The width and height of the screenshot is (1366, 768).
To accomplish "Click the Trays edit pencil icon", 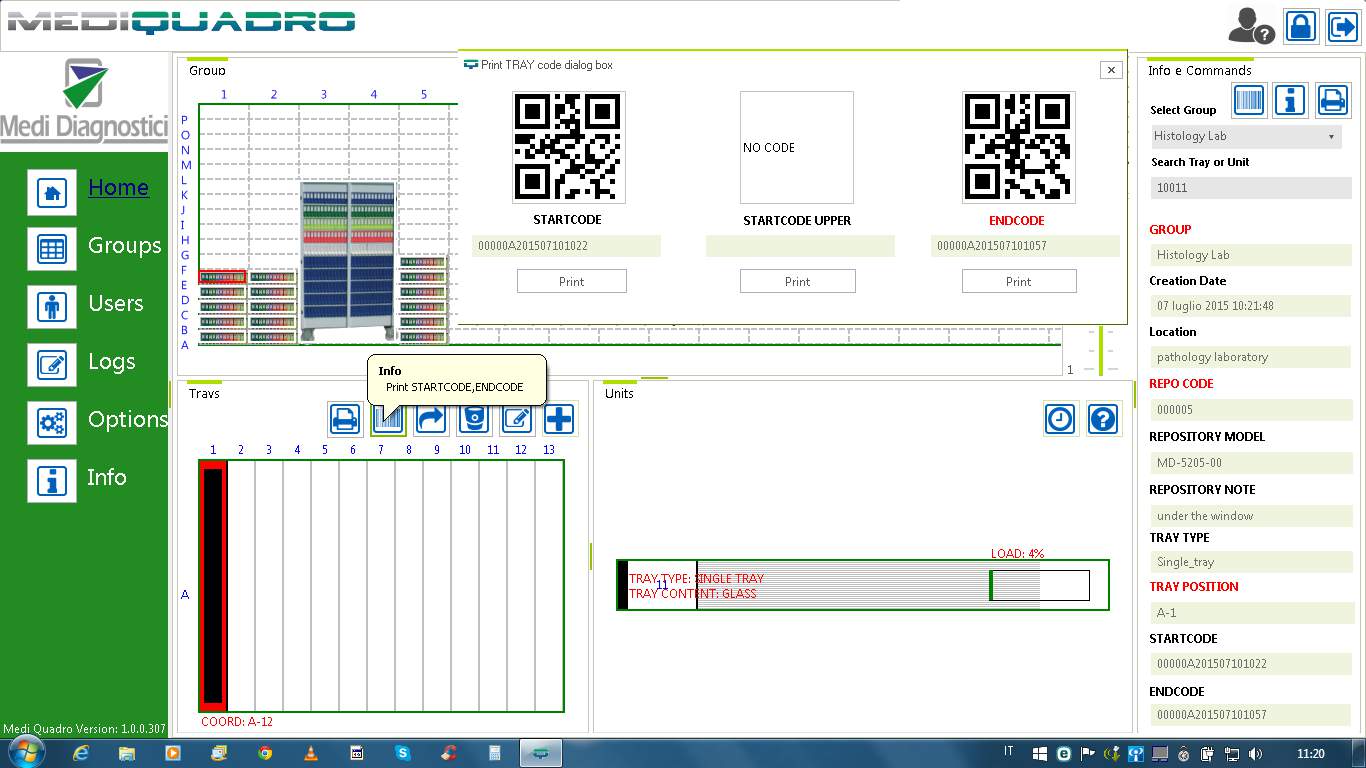I will point(516,419).
